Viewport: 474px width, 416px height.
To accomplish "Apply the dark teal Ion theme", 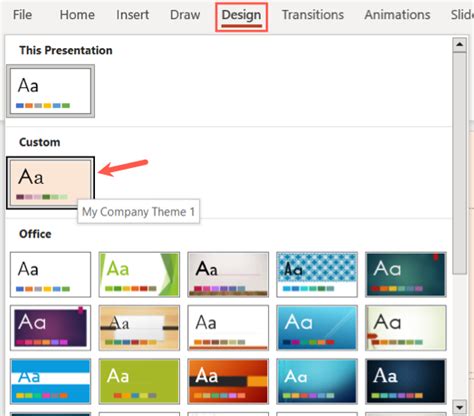I will coord(406,274).
